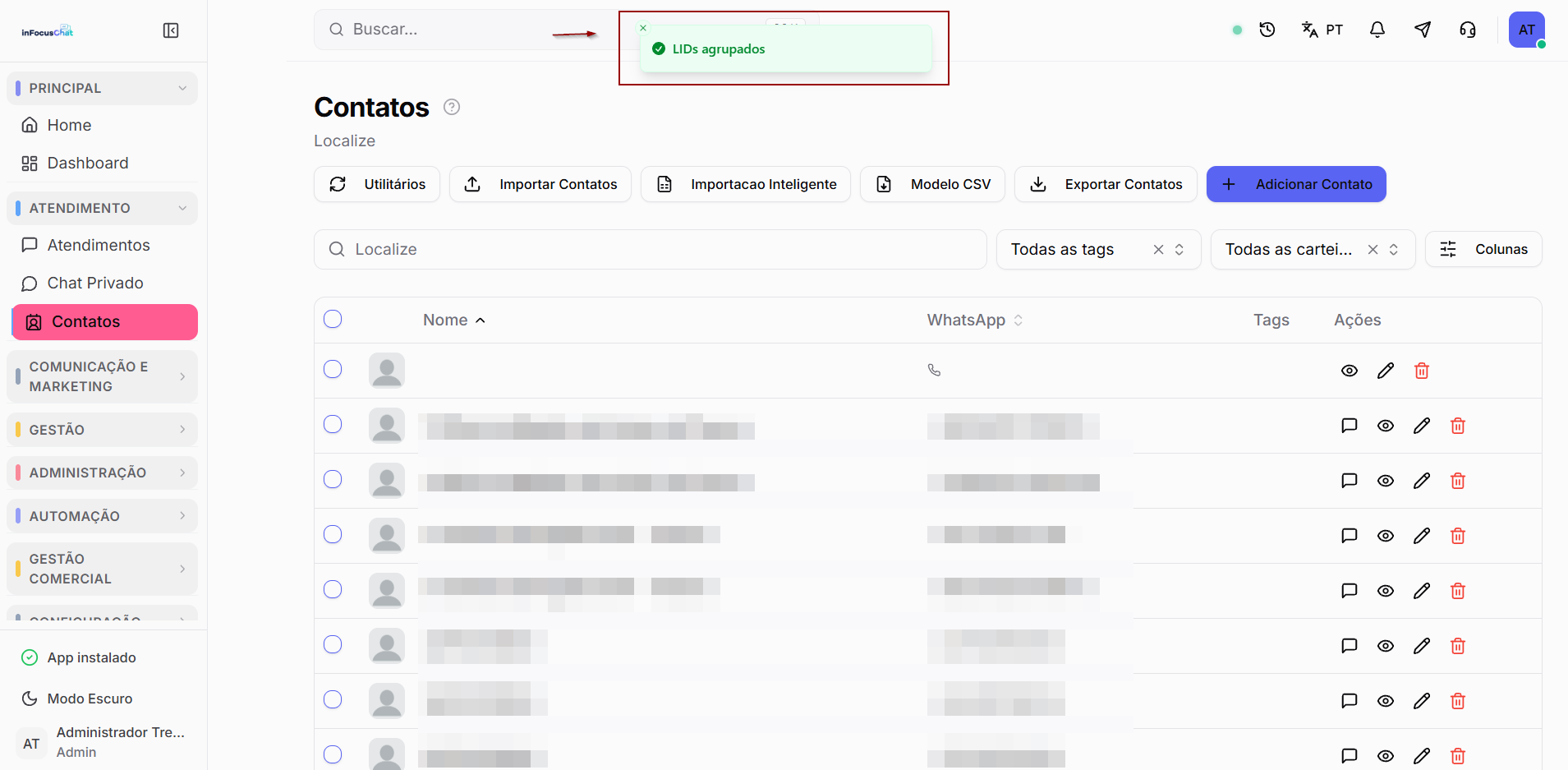Toggle Modo Escuro dark mode
Screen dimensions: 1568x770
(x=90, y=699)
